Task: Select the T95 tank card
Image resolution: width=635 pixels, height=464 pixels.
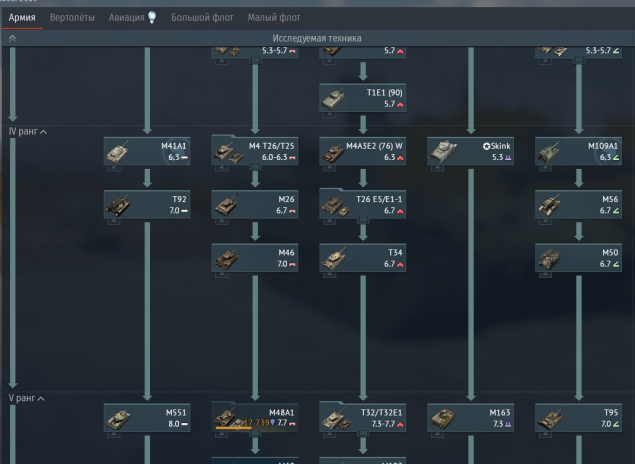Action: 578,418
